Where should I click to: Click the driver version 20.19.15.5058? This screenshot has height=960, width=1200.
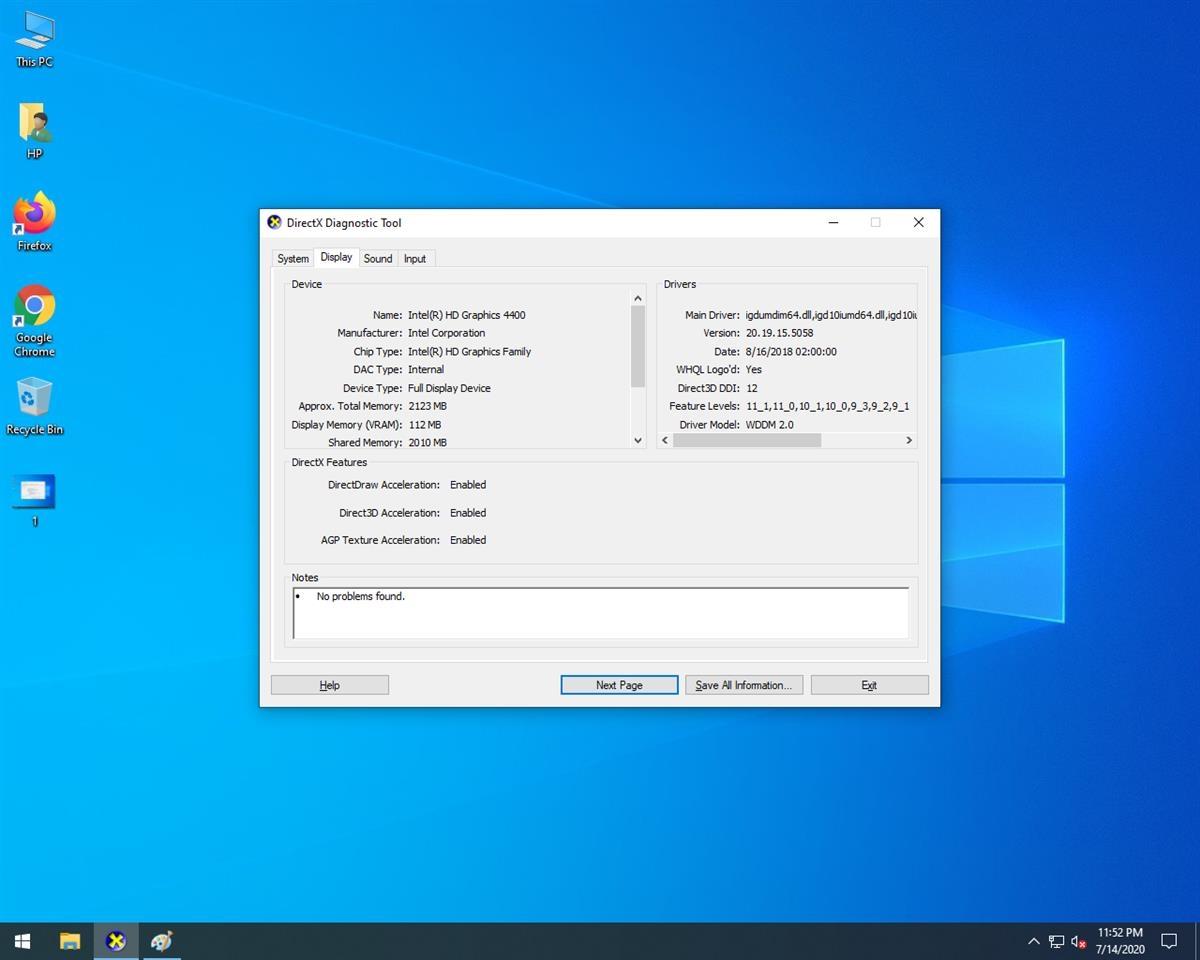(x=779, y=333)
